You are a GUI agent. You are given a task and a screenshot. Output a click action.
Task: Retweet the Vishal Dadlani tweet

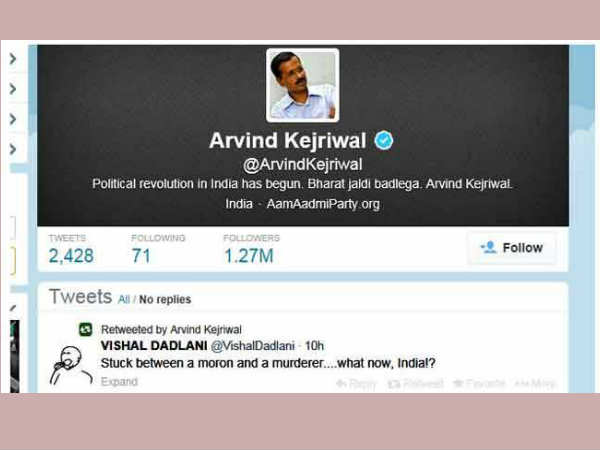(415, 383)
